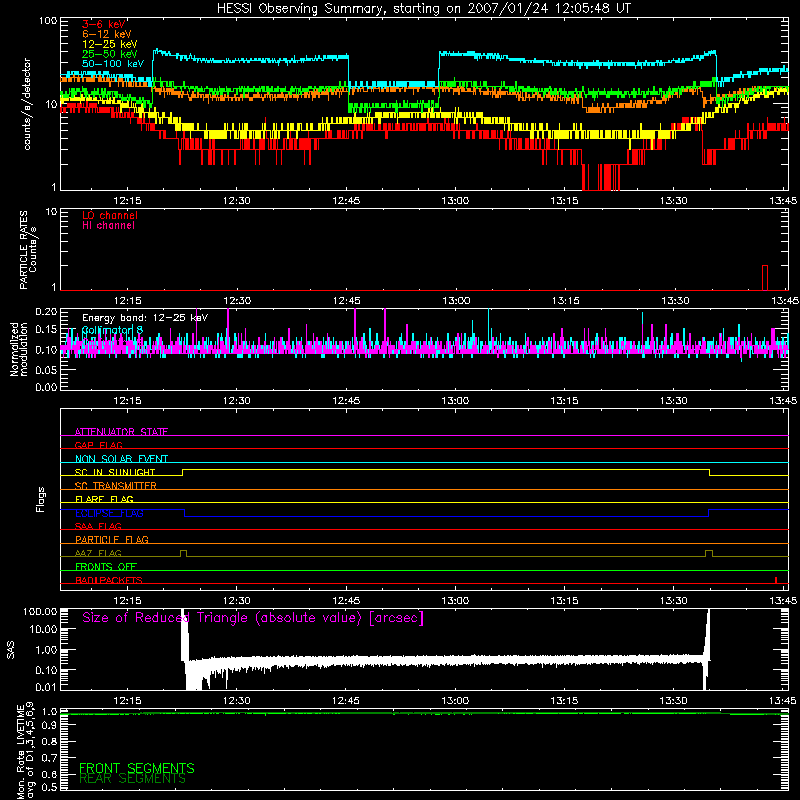The image size is (800, 800).
Task: Click the SAA FLAG label
Action: [x=98, y=526]
